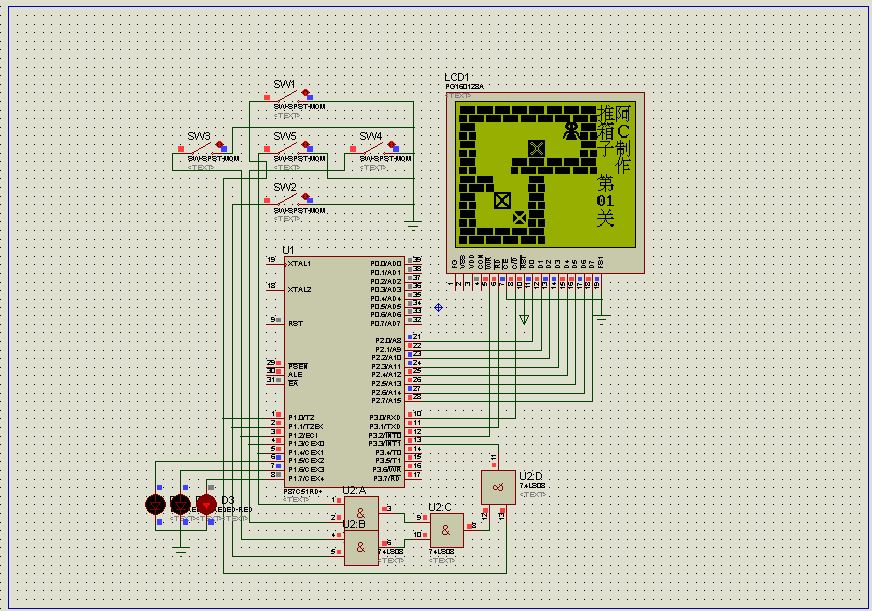Click the U2:C gate label
The image size is (872, 611).
pyautogui.click(x=440, y=508)
